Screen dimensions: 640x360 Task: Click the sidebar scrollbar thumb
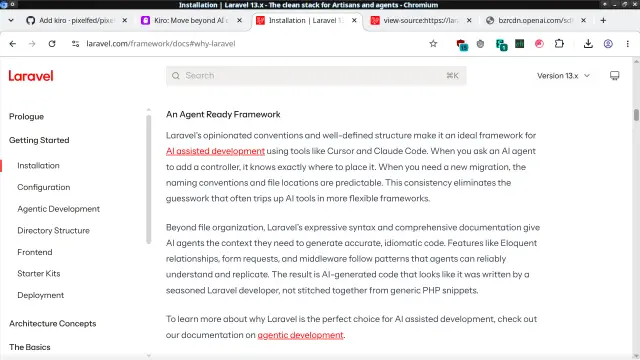pos(149,180)
